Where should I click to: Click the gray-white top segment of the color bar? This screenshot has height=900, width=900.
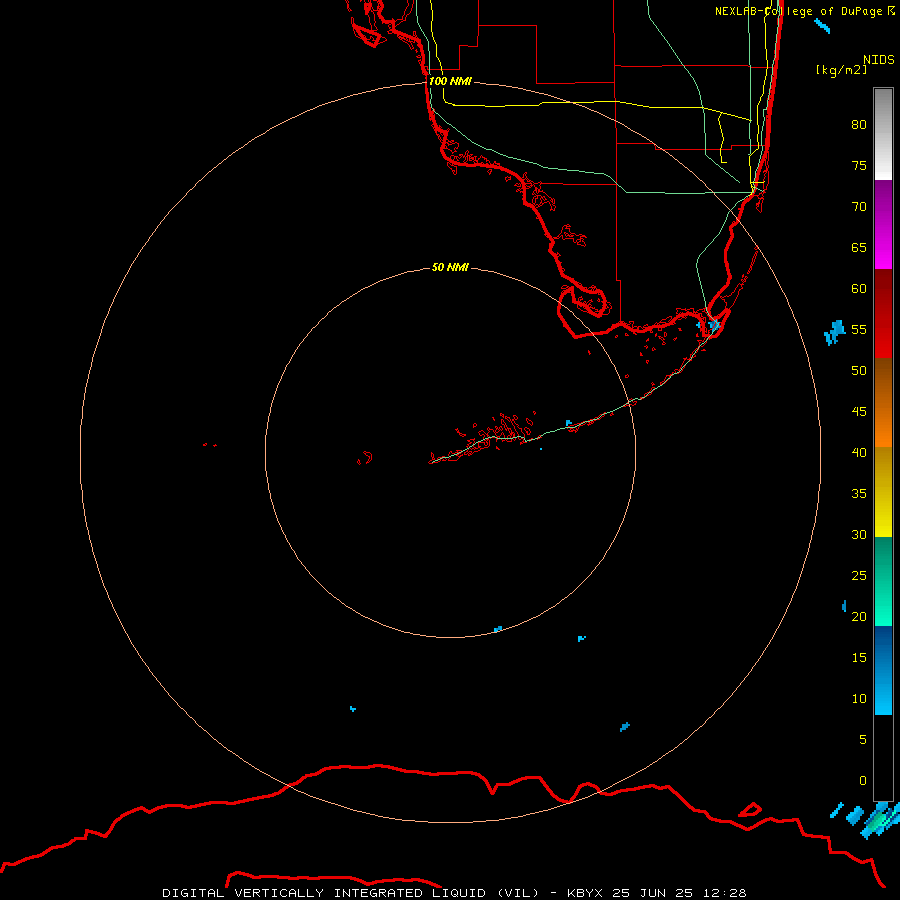click(883, 134)
